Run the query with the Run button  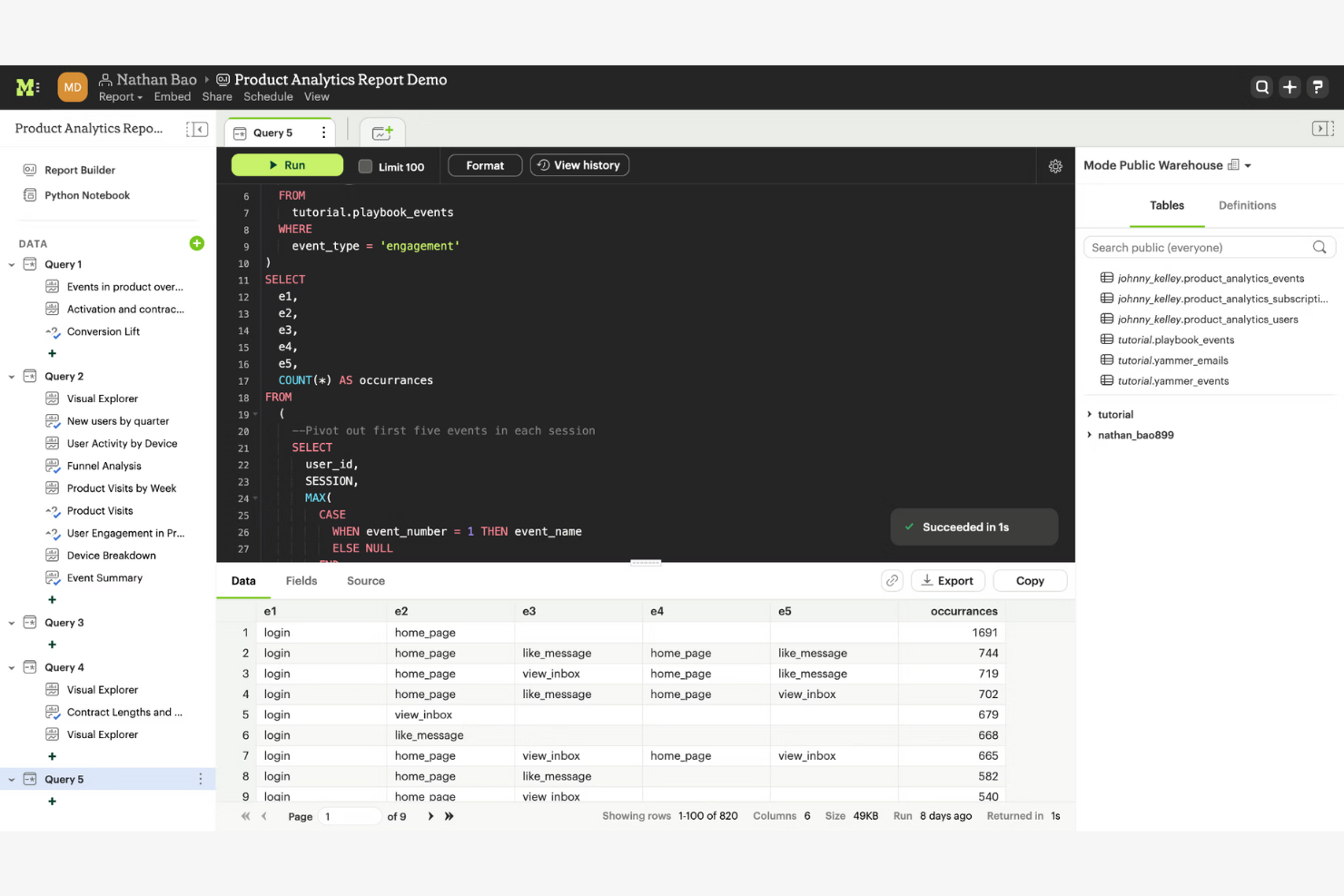click(x=287, y=165)
